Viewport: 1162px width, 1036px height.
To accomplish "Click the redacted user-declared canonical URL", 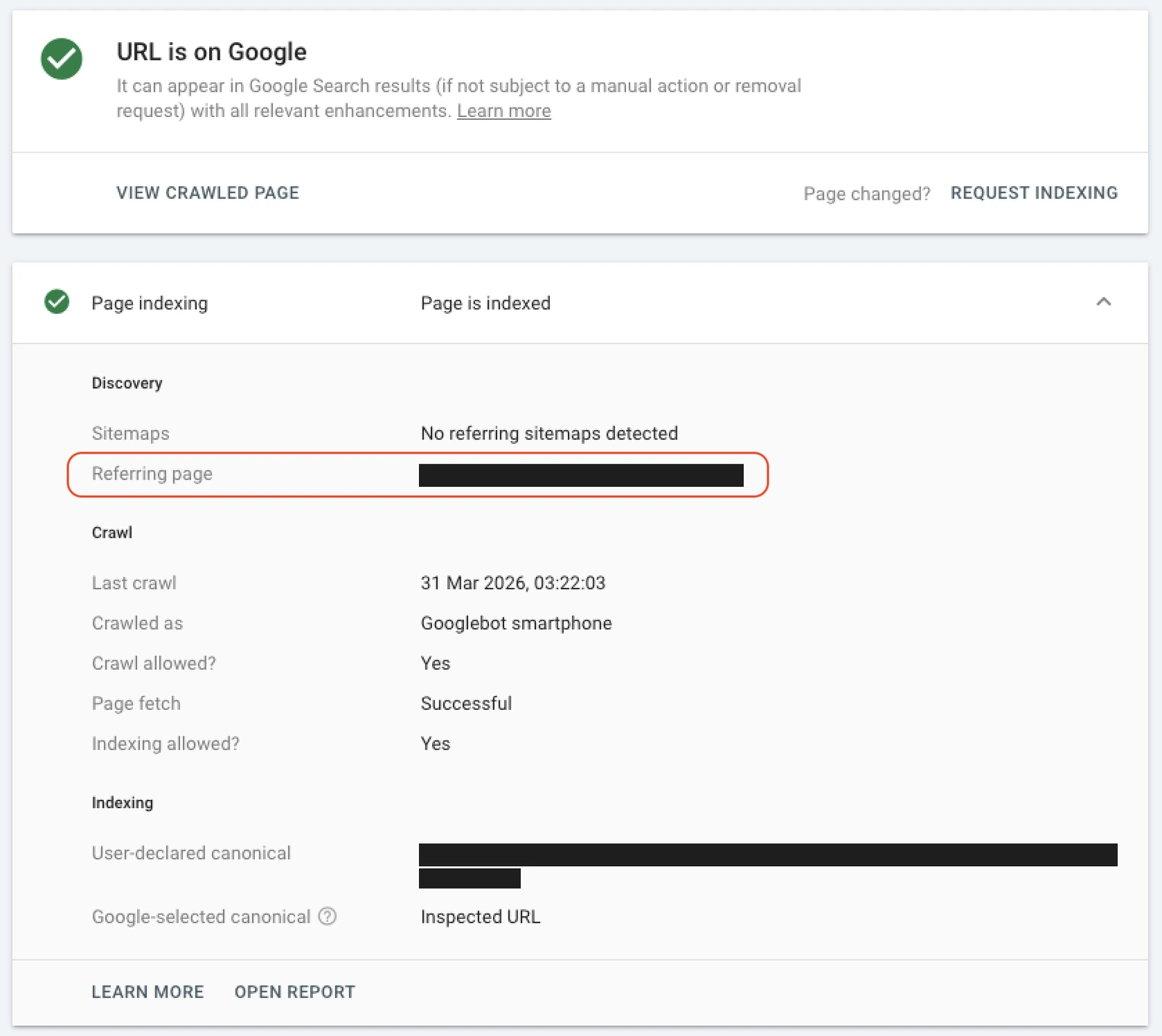I will (x=768, y=865).
